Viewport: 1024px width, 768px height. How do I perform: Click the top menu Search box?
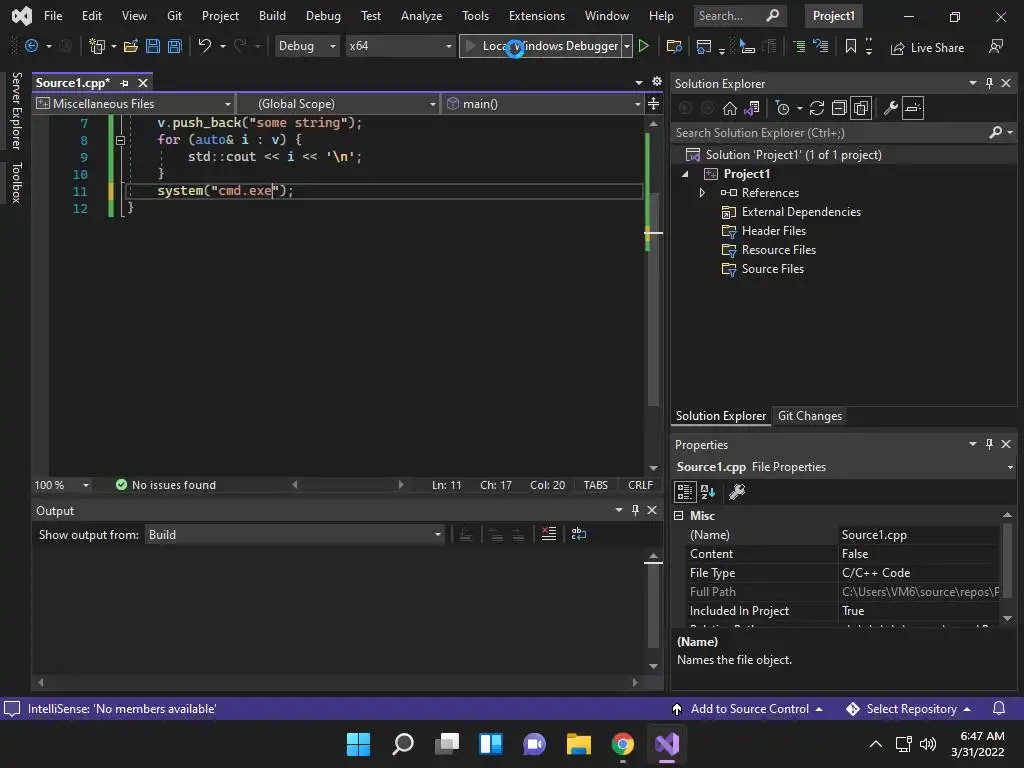point(739,16)
